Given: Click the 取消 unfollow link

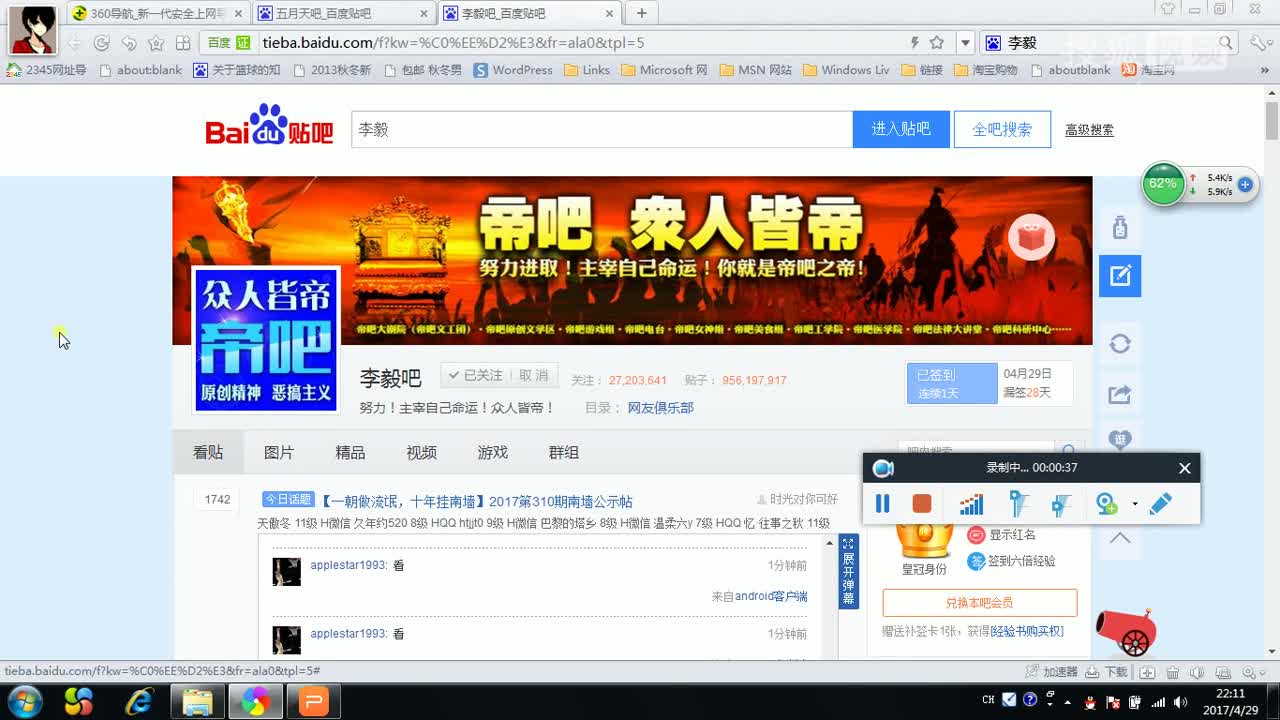Looking at the screenshot, I should click(x=534, y=375).
